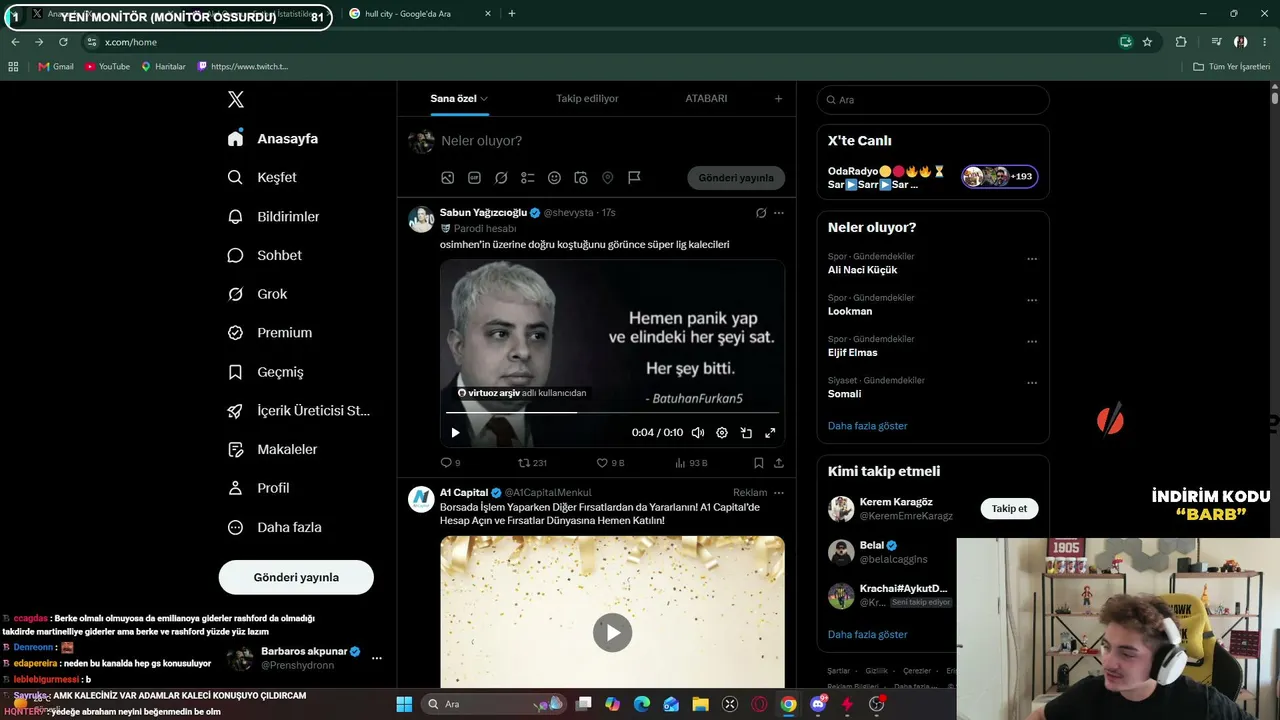
Task: Switch to Takip ediliyor tab
Action: pyautogui.click(x=587, y=99)
